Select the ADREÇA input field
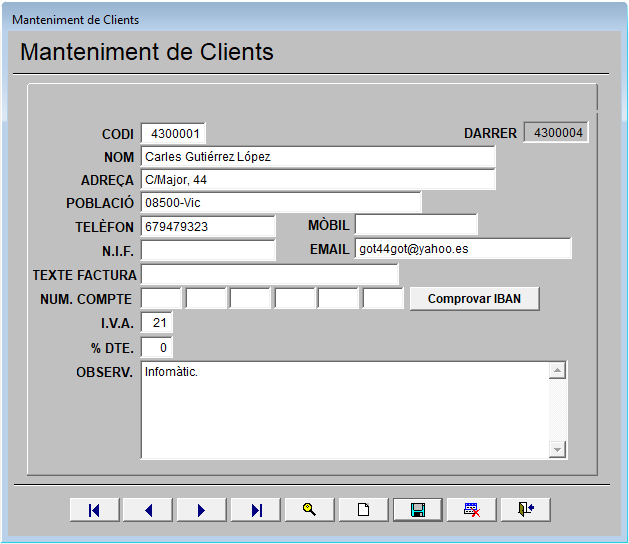This screenshot has height=544, width=629. point(318,180)
